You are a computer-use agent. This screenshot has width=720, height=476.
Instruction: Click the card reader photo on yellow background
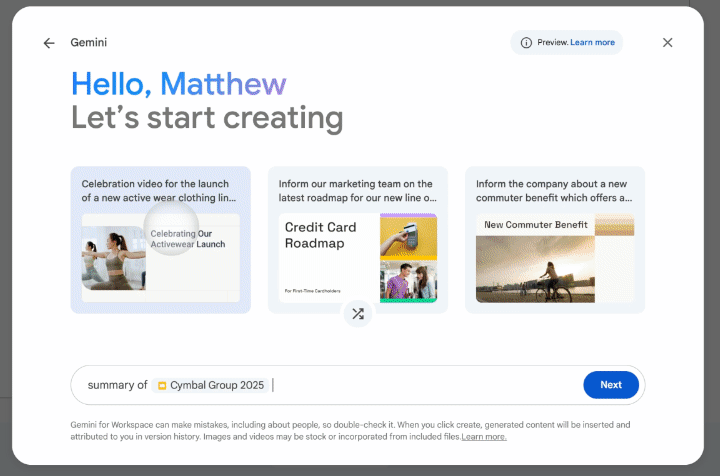coord(408,236)
